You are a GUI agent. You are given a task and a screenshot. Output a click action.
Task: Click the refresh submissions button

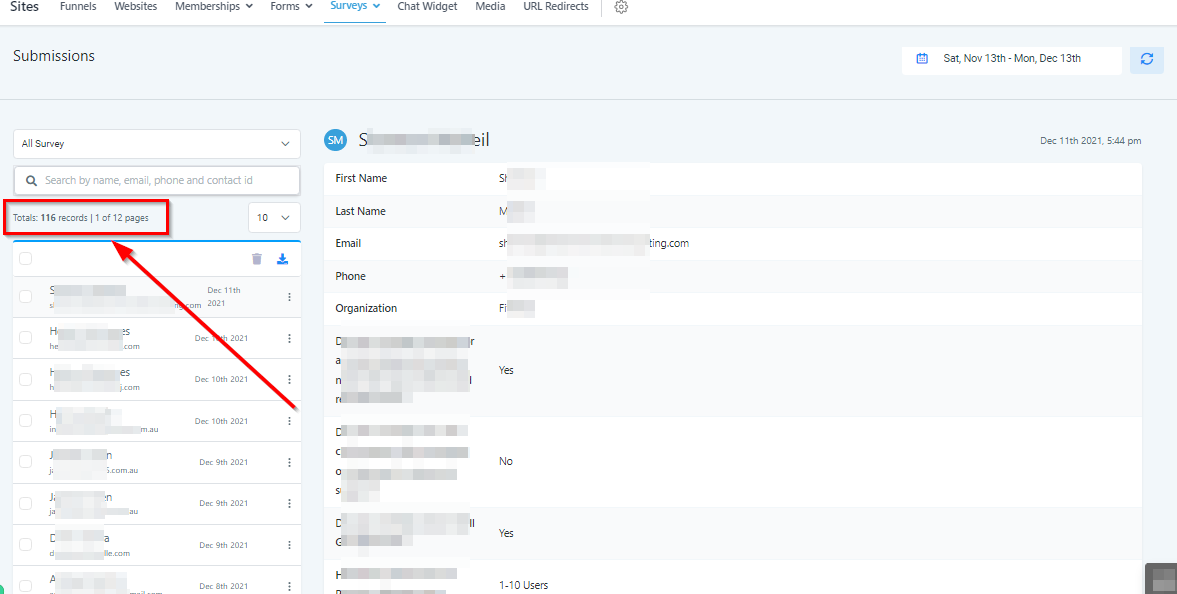pyautogui.click(x=1146, y=59)
